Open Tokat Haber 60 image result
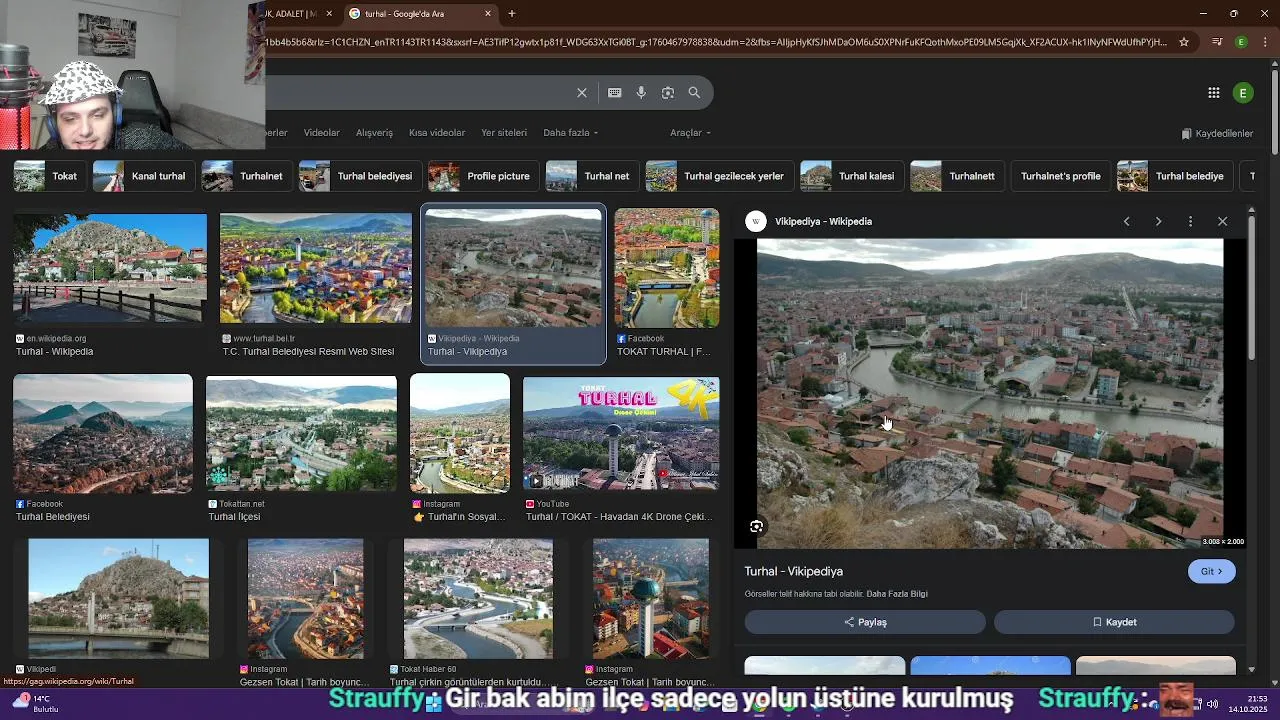Viewport: 1280px width, 720px height. click(x=478, y=599)
